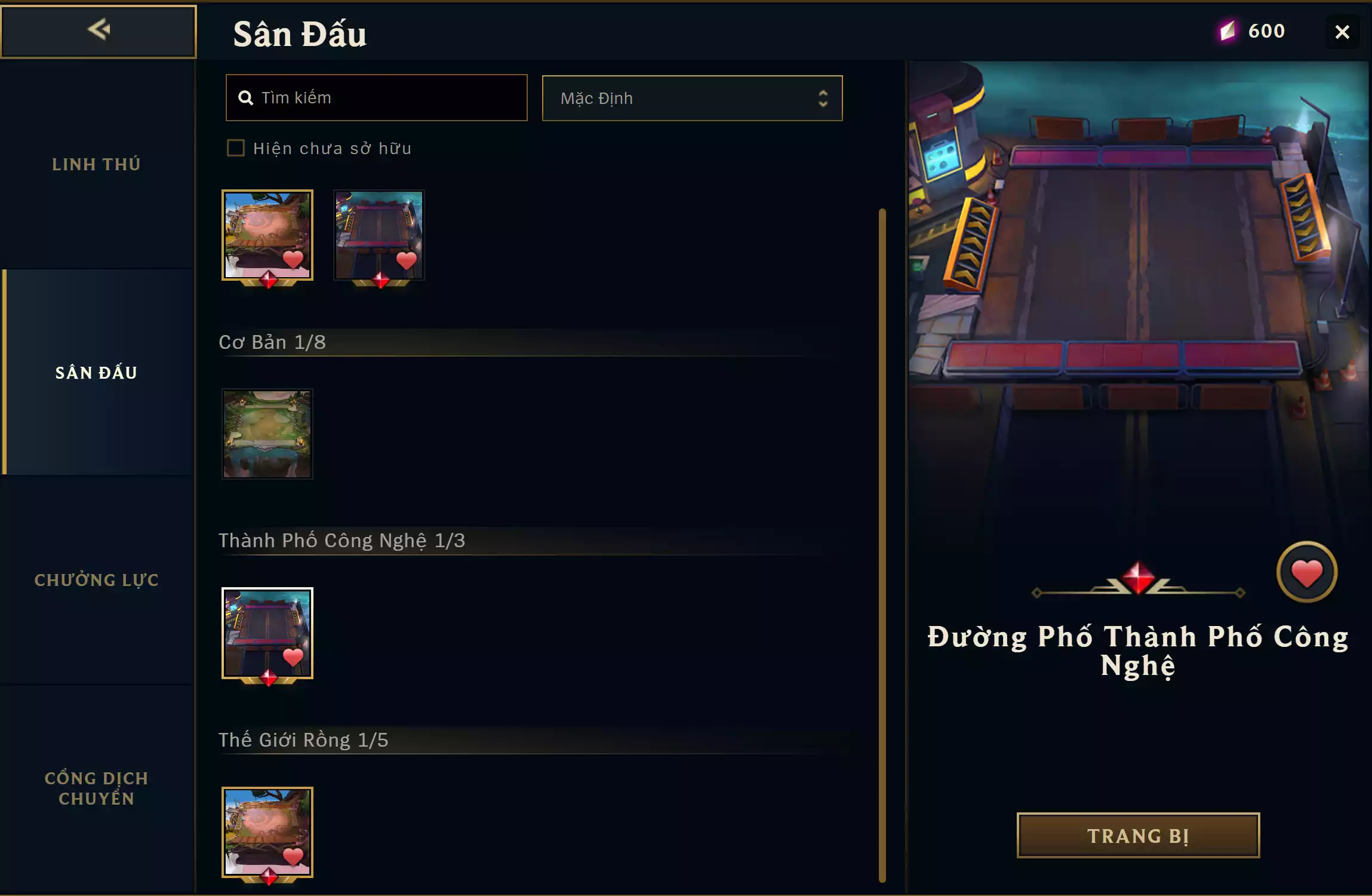
Task: Enable the Hiện chưa sở hữu checkbox
Action: pos(236,148)
